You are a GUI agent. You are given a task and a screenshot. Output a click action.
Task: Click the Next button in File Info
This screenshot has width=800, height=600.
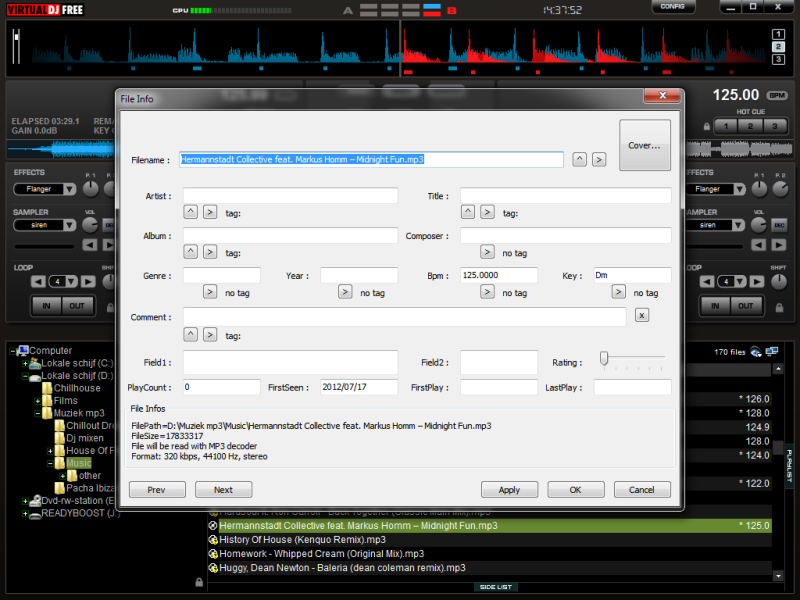[x=223, y=490]
